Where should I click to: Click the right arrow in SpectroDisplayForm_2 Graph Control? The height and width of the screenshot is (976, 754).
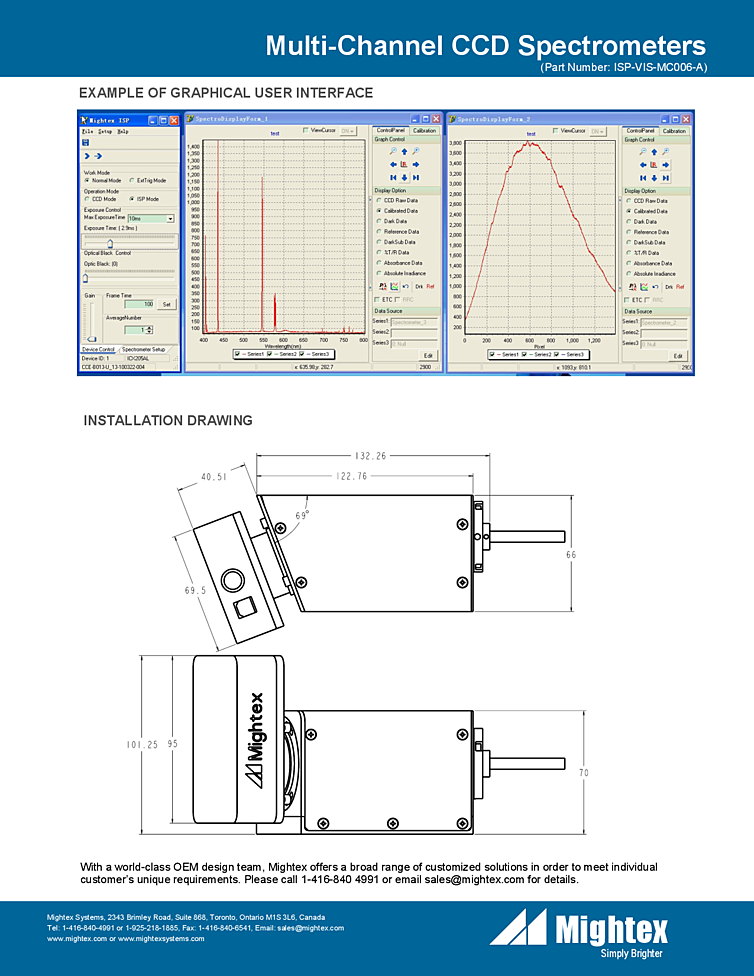click(666, 165)
